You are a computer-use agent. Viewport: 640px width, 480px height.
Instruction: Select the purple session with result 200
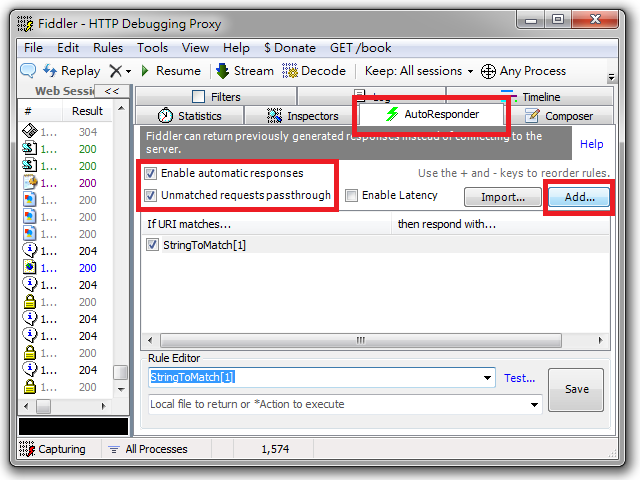pyautogui.click(x=65, y=183)
